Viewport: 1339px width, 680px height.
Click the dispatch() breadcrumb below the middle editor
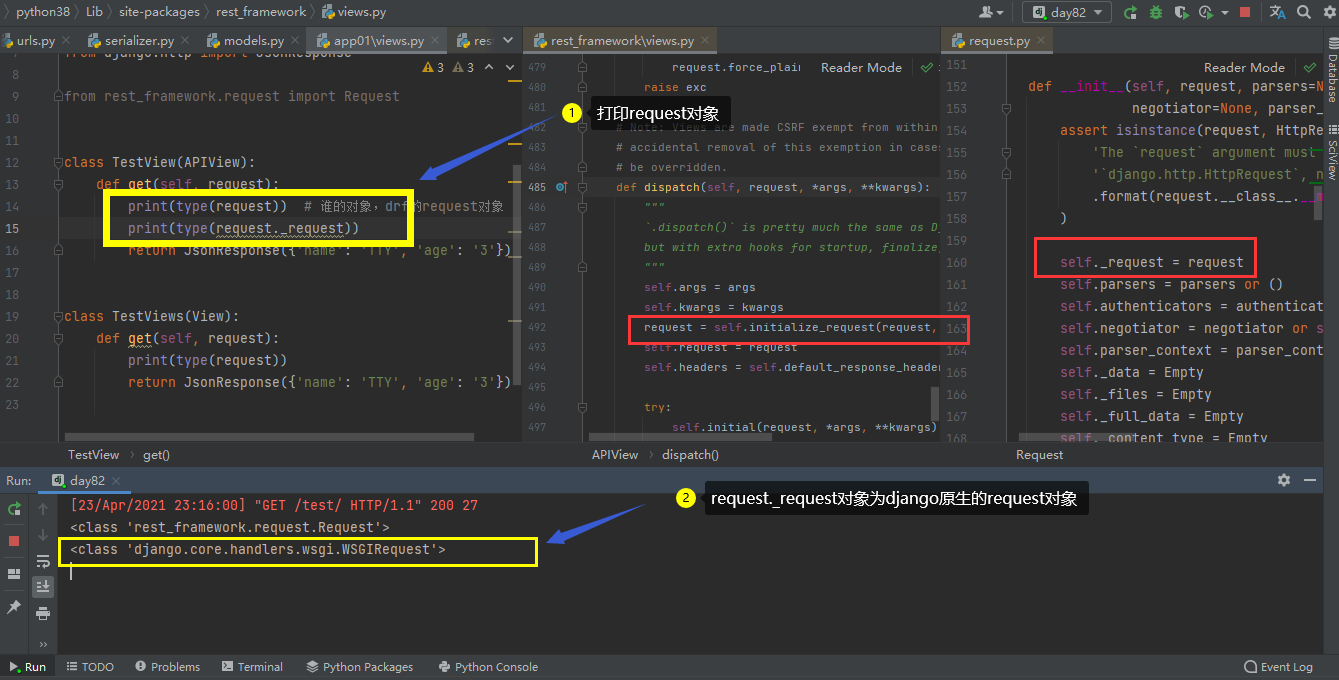tap(690, 455)
